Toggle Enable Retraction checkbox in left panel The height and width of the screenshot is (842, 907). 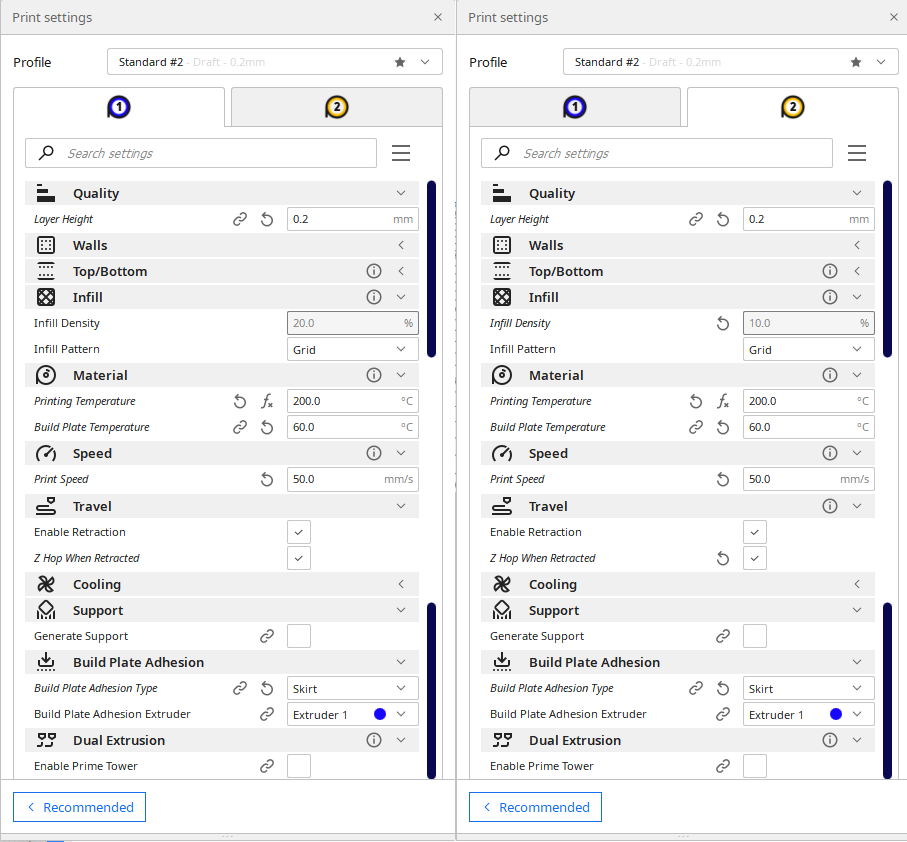(x=298, y=532)
